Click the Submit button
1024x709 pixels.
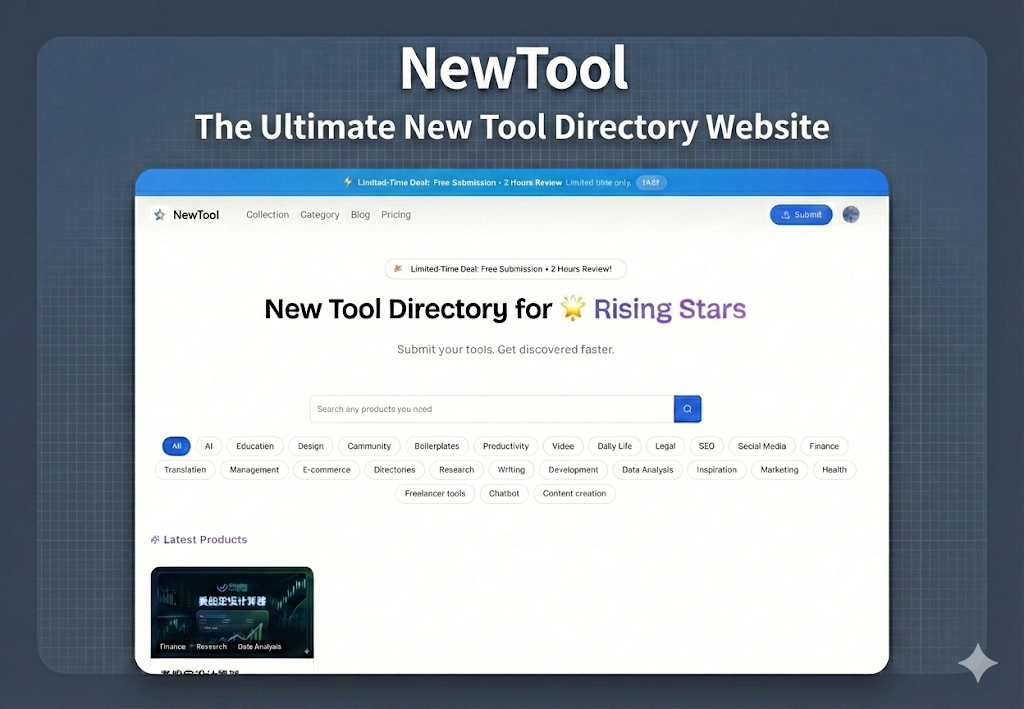click(800, 214)
